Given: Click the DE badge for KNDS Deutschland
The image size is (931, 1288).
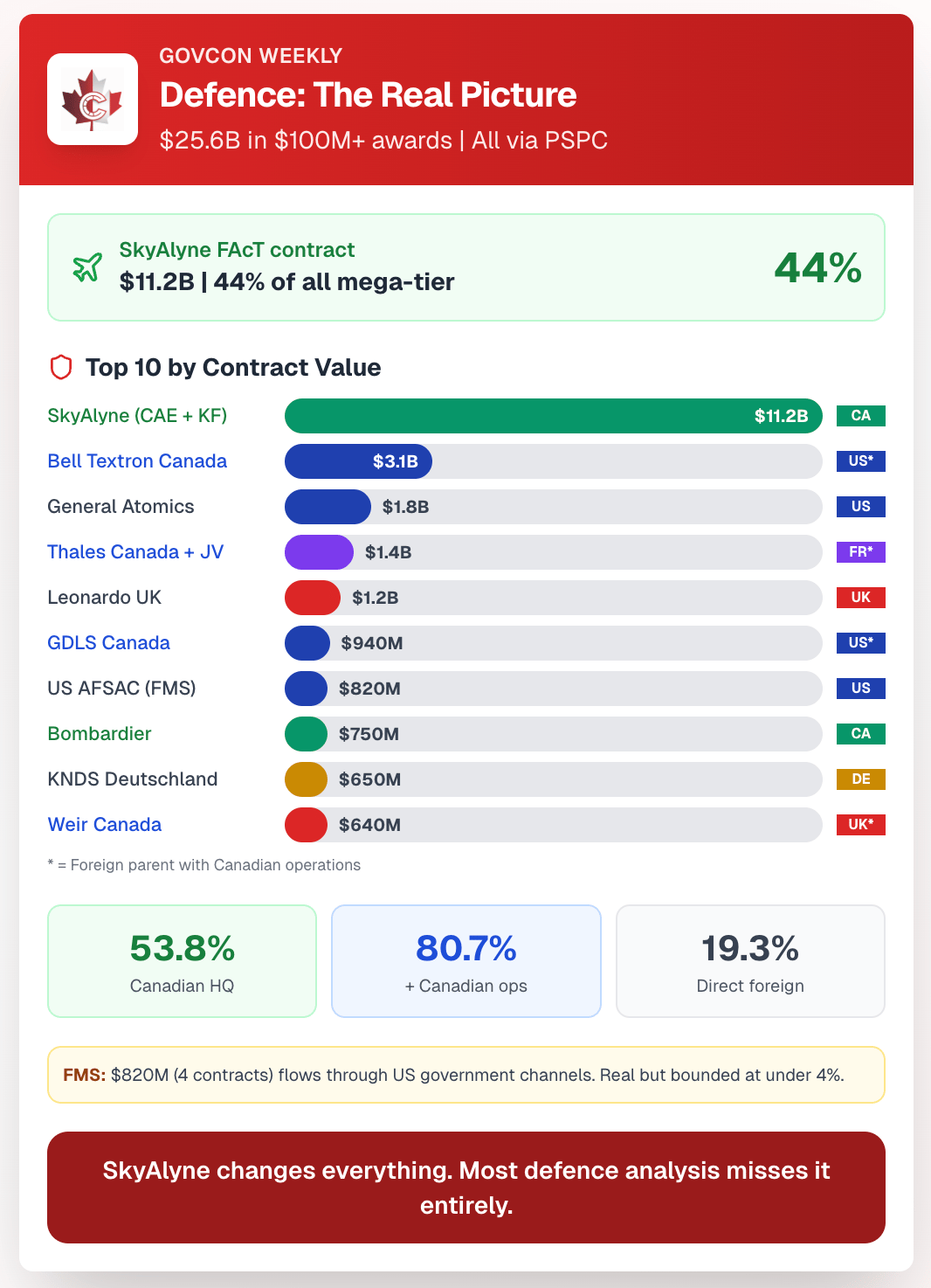Looking at the screenshot, I should [860, 779].
